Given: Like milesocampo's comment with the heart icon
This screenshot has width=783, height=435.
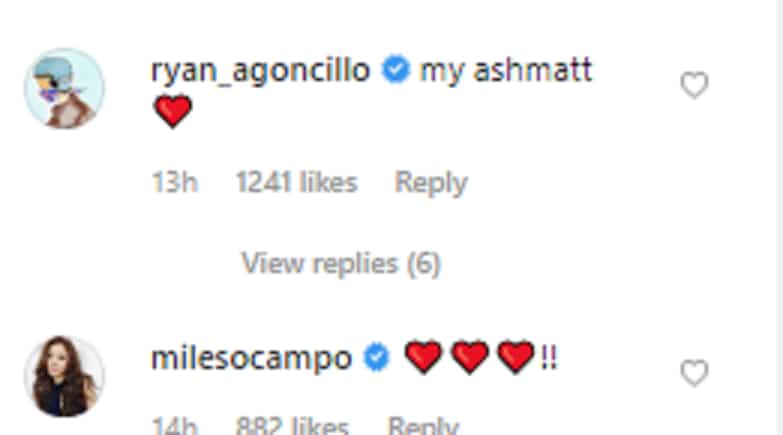Looking at the screenshot, I should click(694, 373).
